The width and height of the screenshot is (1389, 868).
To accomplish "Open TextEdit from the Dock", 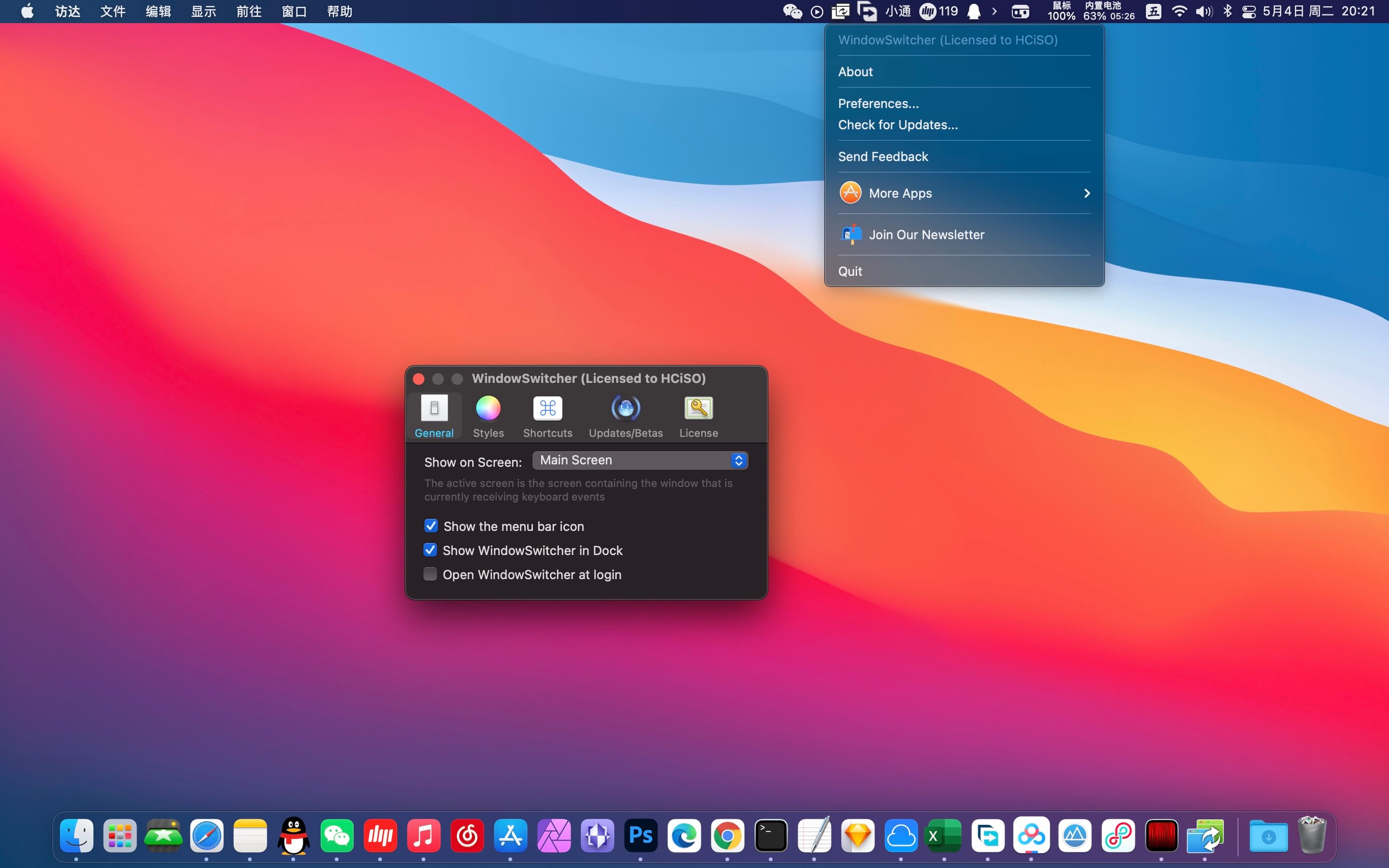I will 815,835.
